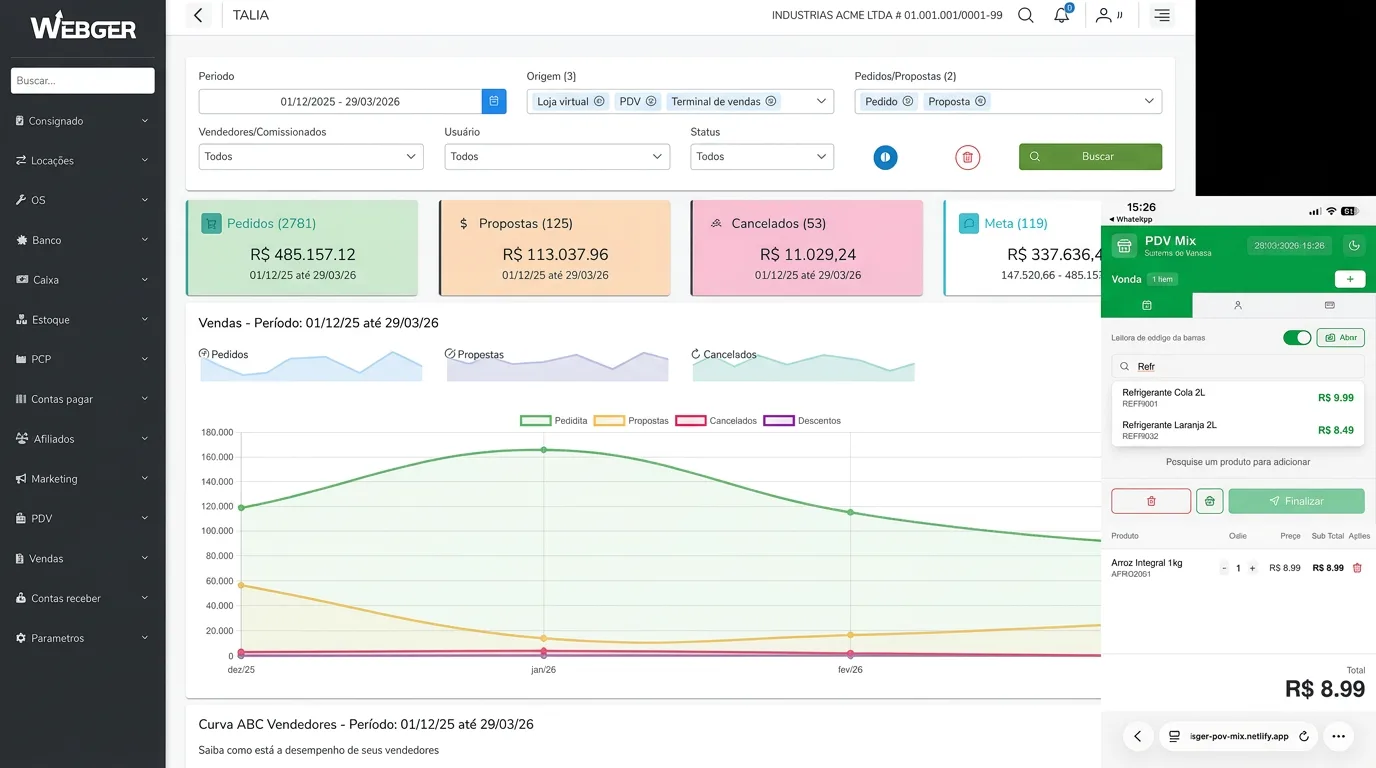Click the icon on Cancelados card

click(x=716, y=224)
